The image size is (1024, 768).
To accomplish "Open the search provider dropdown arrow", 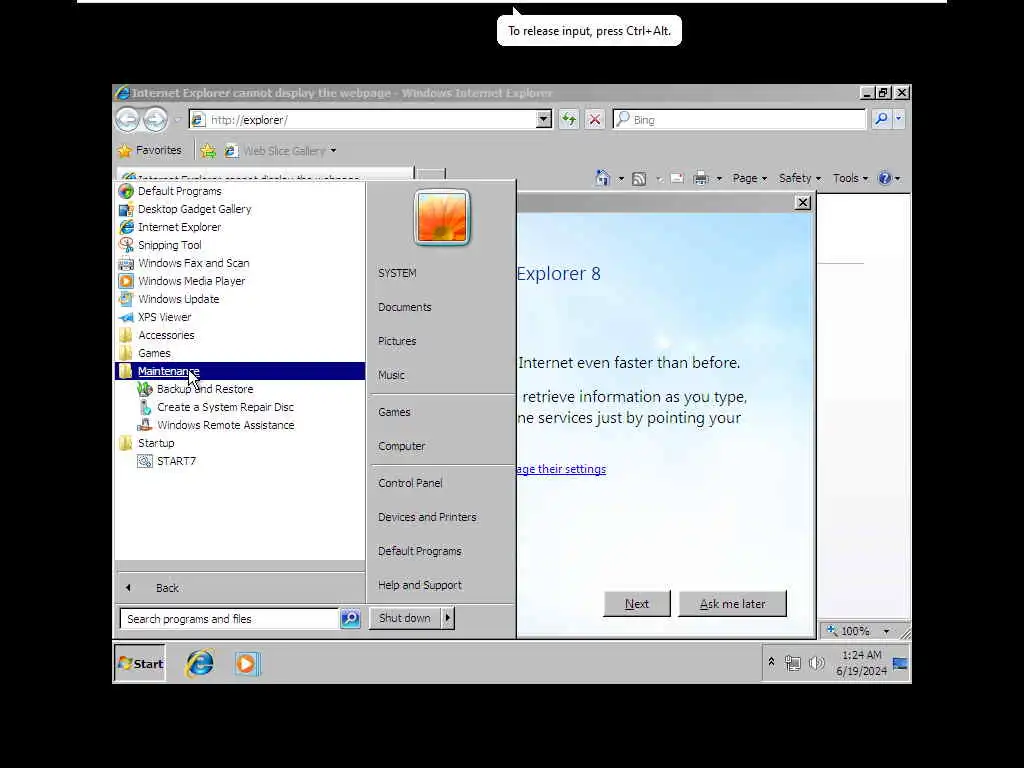I will (898, 119).
